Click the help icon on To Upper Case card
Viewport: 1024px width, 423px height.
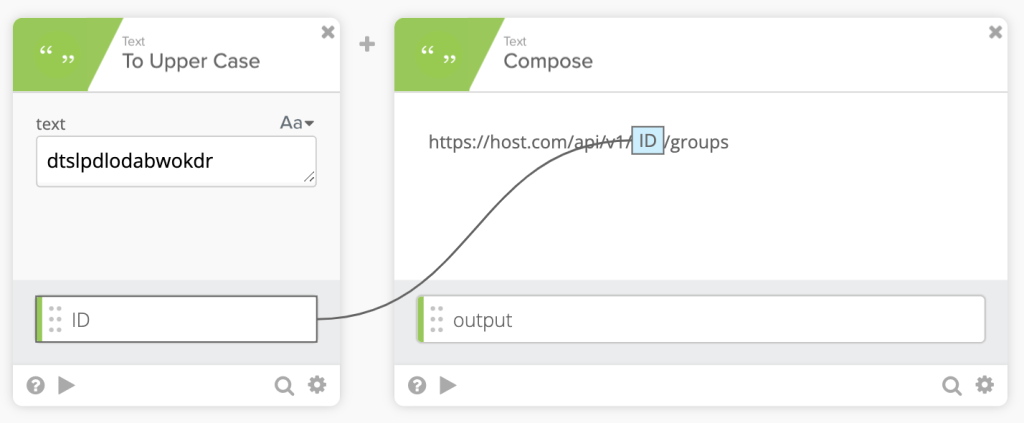[35, 385]
